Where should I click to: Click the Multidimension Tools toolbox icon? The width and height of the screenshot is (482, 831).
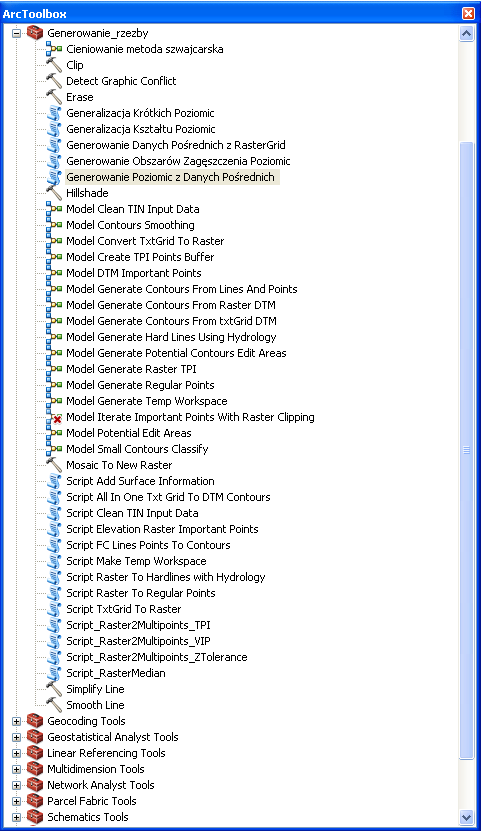coord(34,769)
